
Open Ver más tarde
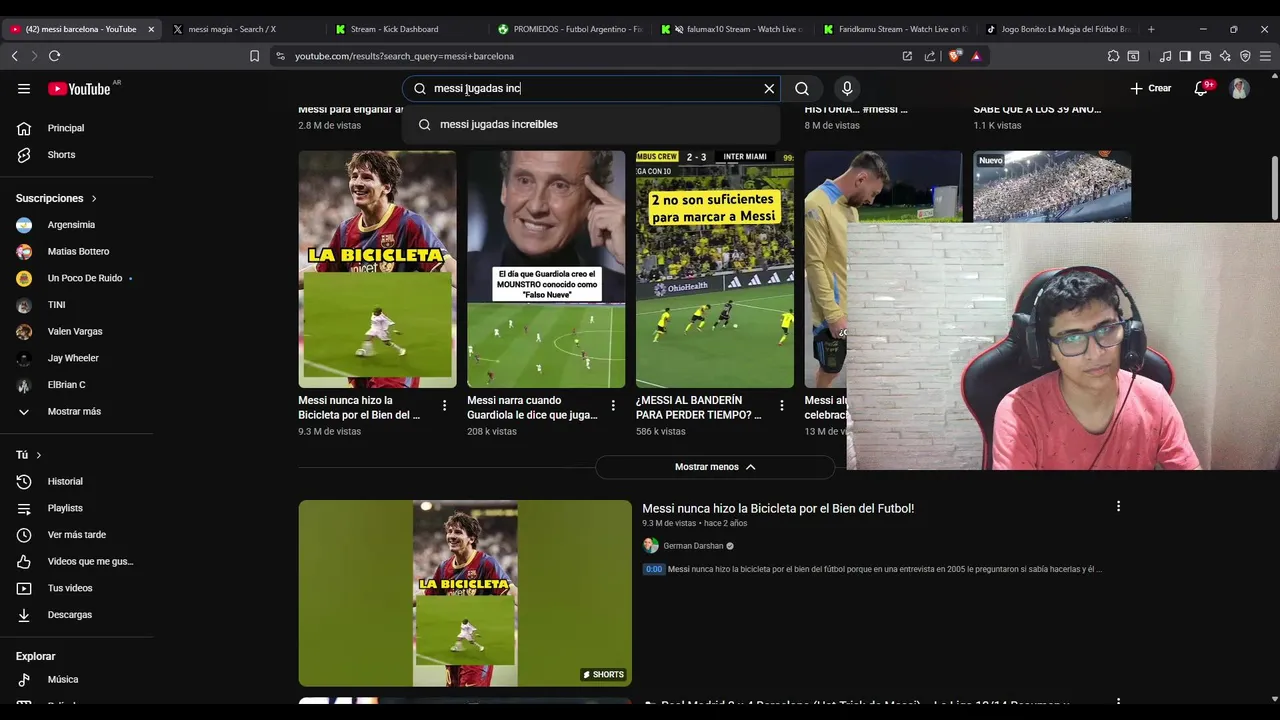pyautogui.click(x=77, y=535)
